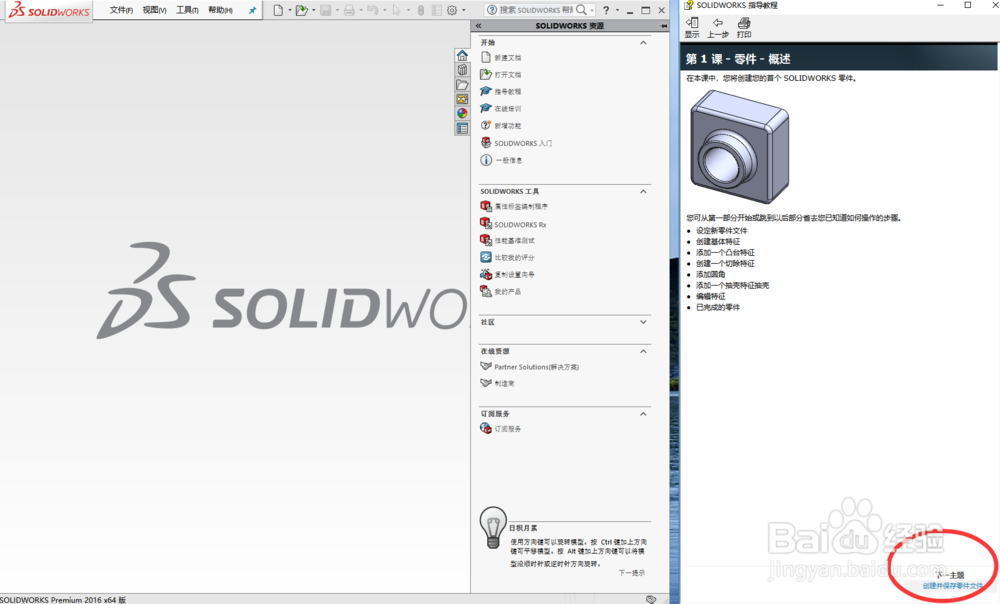Viewport: 1000px width, 604px height.
Task: Click 打印 printer icon in tutorial window
Action: 744,27
